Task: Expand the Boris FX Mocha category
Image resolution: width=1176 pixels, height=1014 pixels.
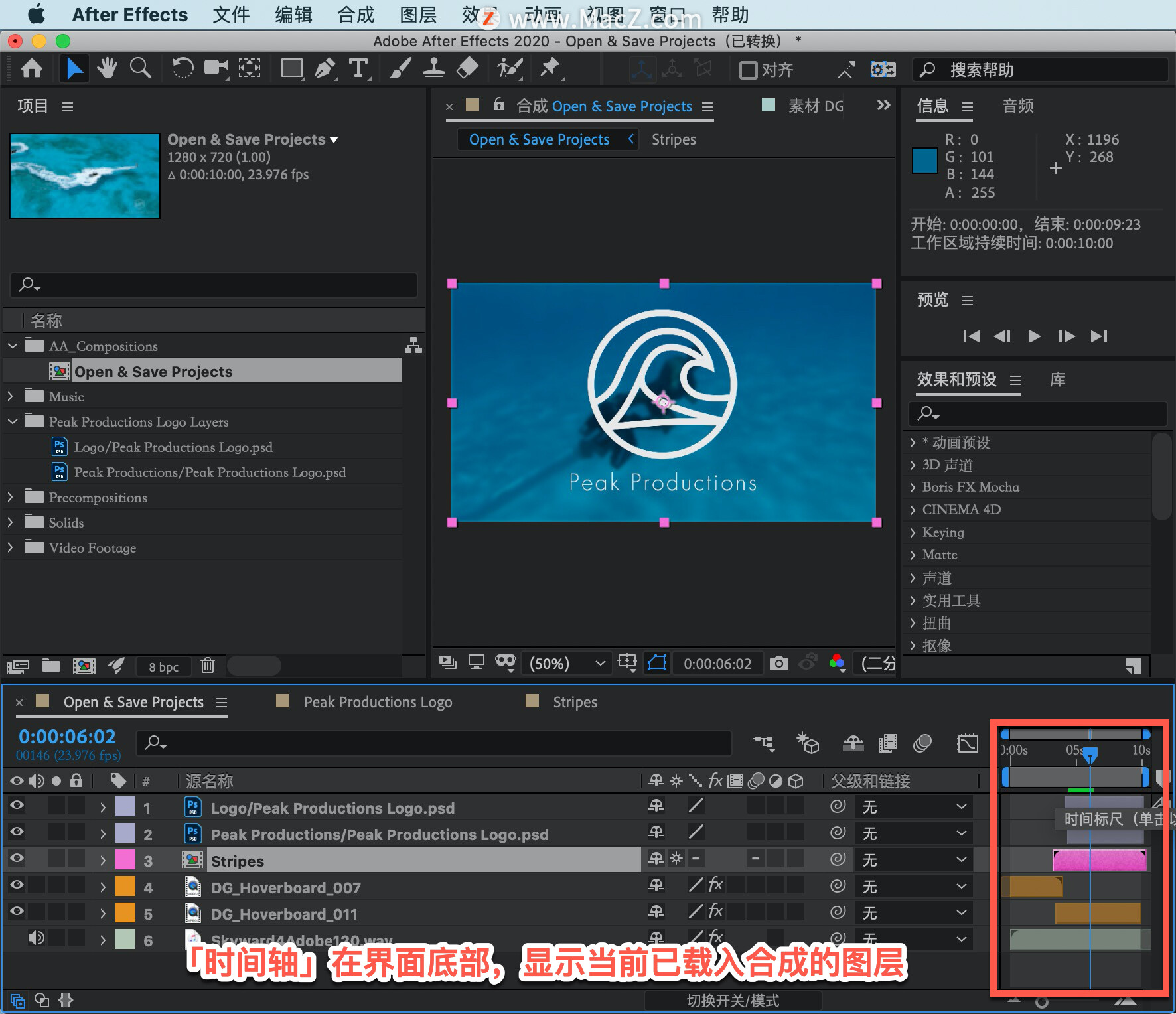Action: [x=913, y=488]
